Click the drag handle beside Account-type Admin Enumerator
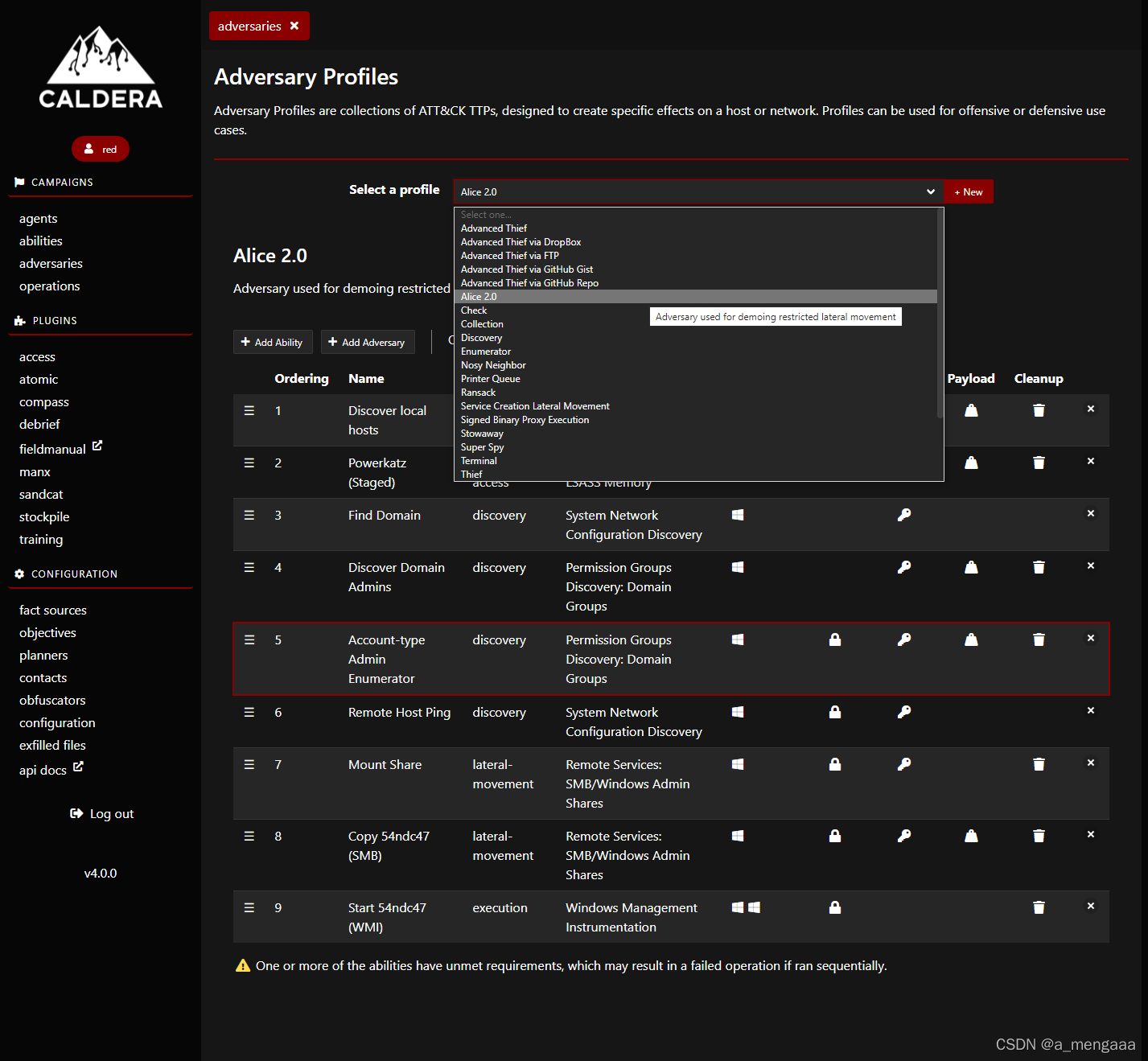The width and height of the screenshot is (1148, 1061). coord(249,639)
